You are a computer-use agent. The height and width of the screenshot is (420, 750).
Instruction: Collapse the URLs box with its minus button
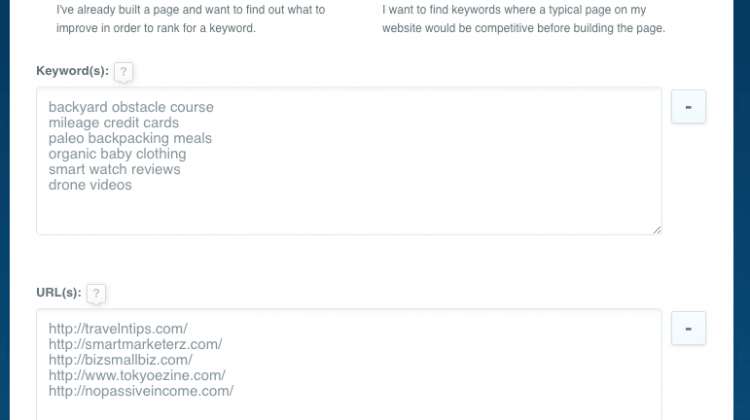point(688,328)
